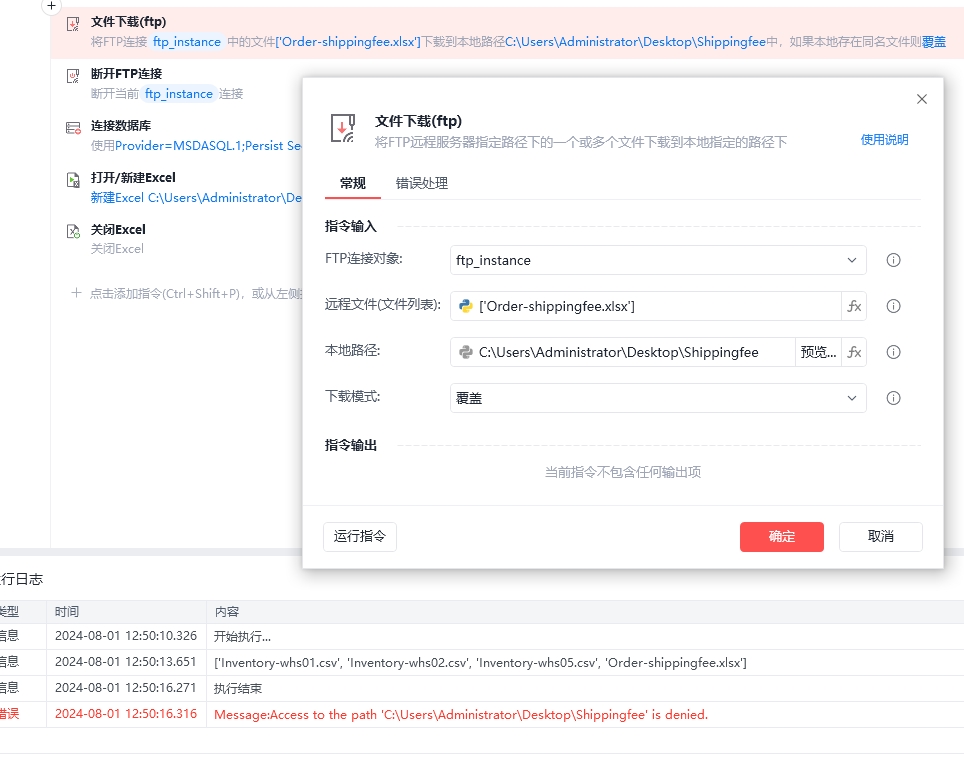Screen dimensions: 964x763
Task: Click the info icon beside 下载模式
Action: click(x=893, y=398)
